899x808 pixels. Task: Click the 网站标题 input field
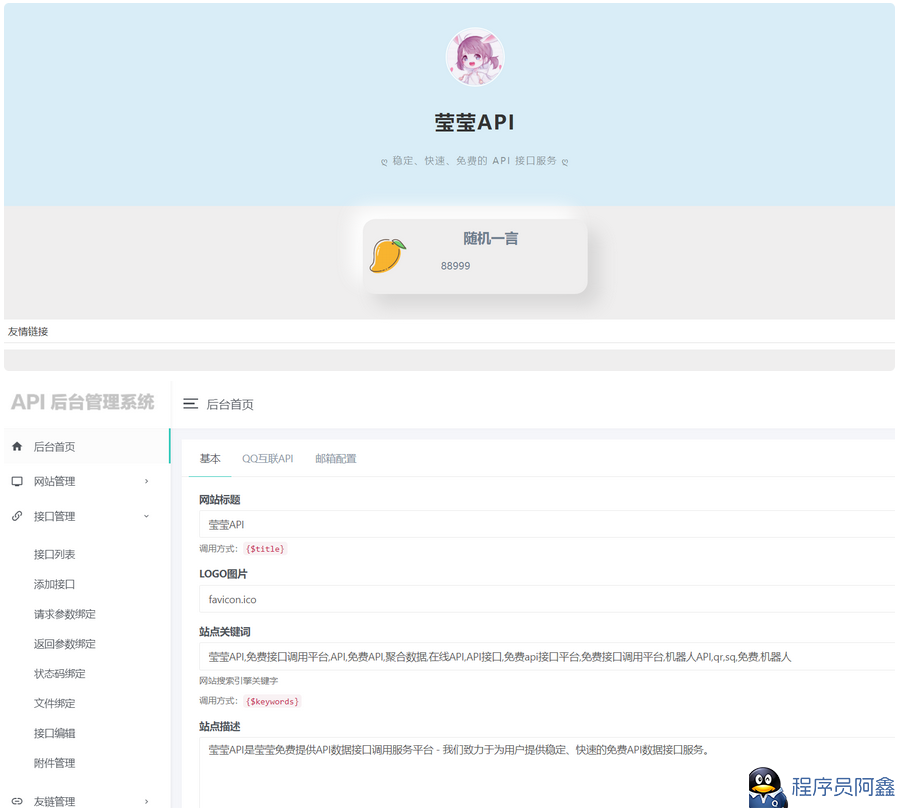coord(547,525)
